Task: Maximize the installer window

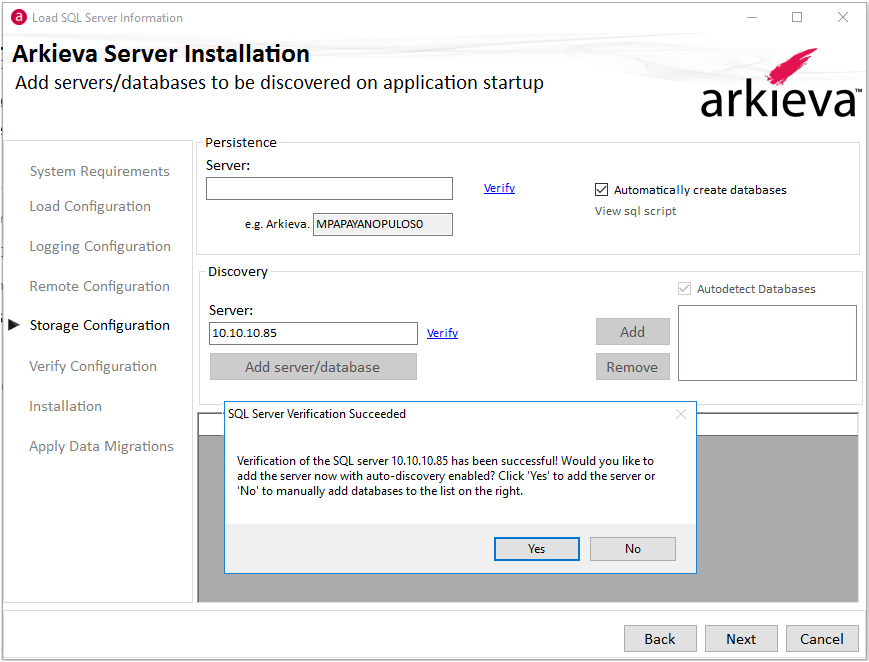Action: click(797, 17)
